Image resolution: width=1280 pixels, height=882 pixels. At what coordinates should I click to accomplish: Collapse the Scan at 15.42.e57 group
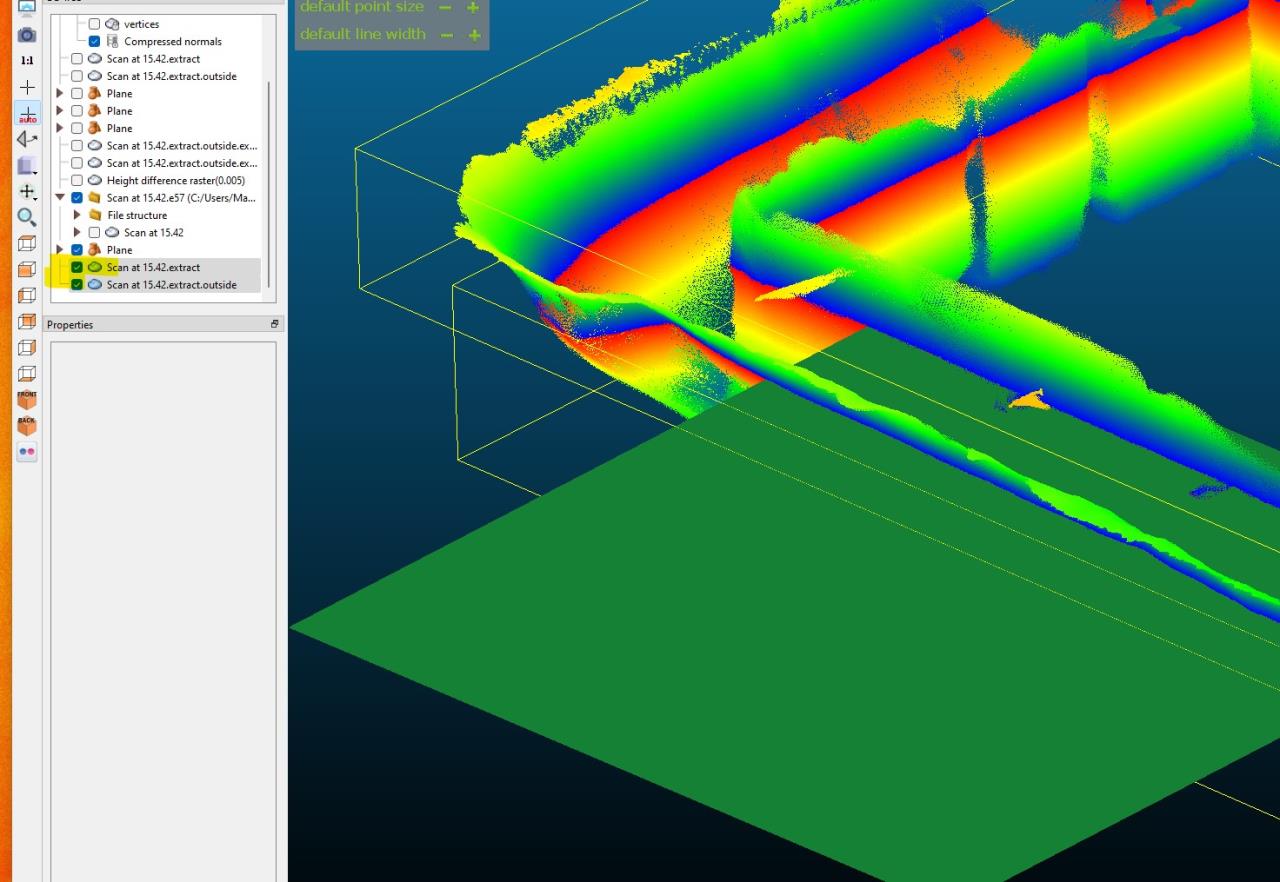point(60,198)
